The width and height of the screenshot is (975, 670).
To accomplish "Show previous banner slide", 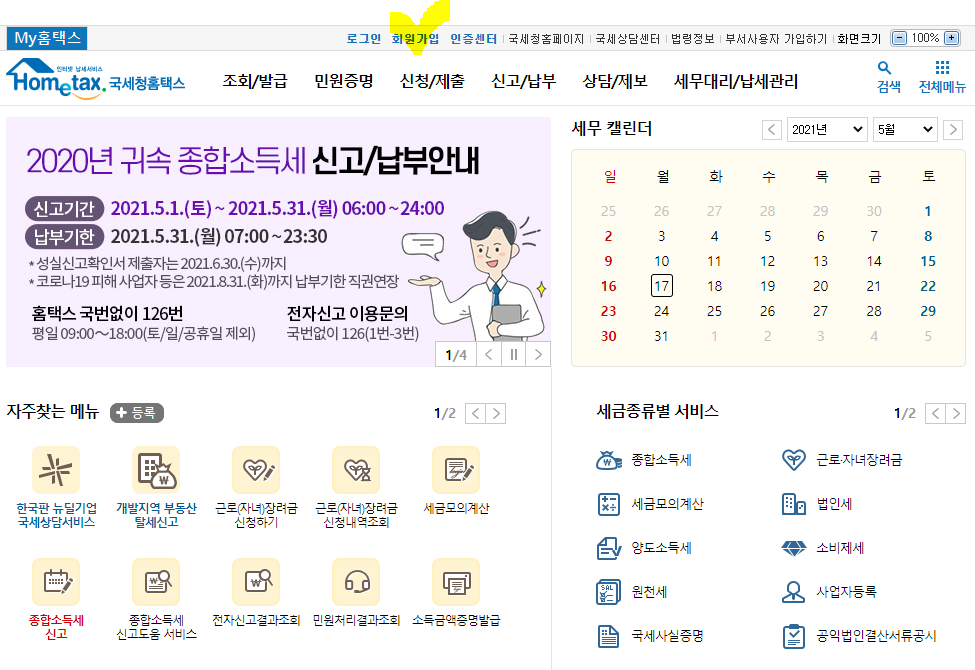I will [x=489, y=355].
